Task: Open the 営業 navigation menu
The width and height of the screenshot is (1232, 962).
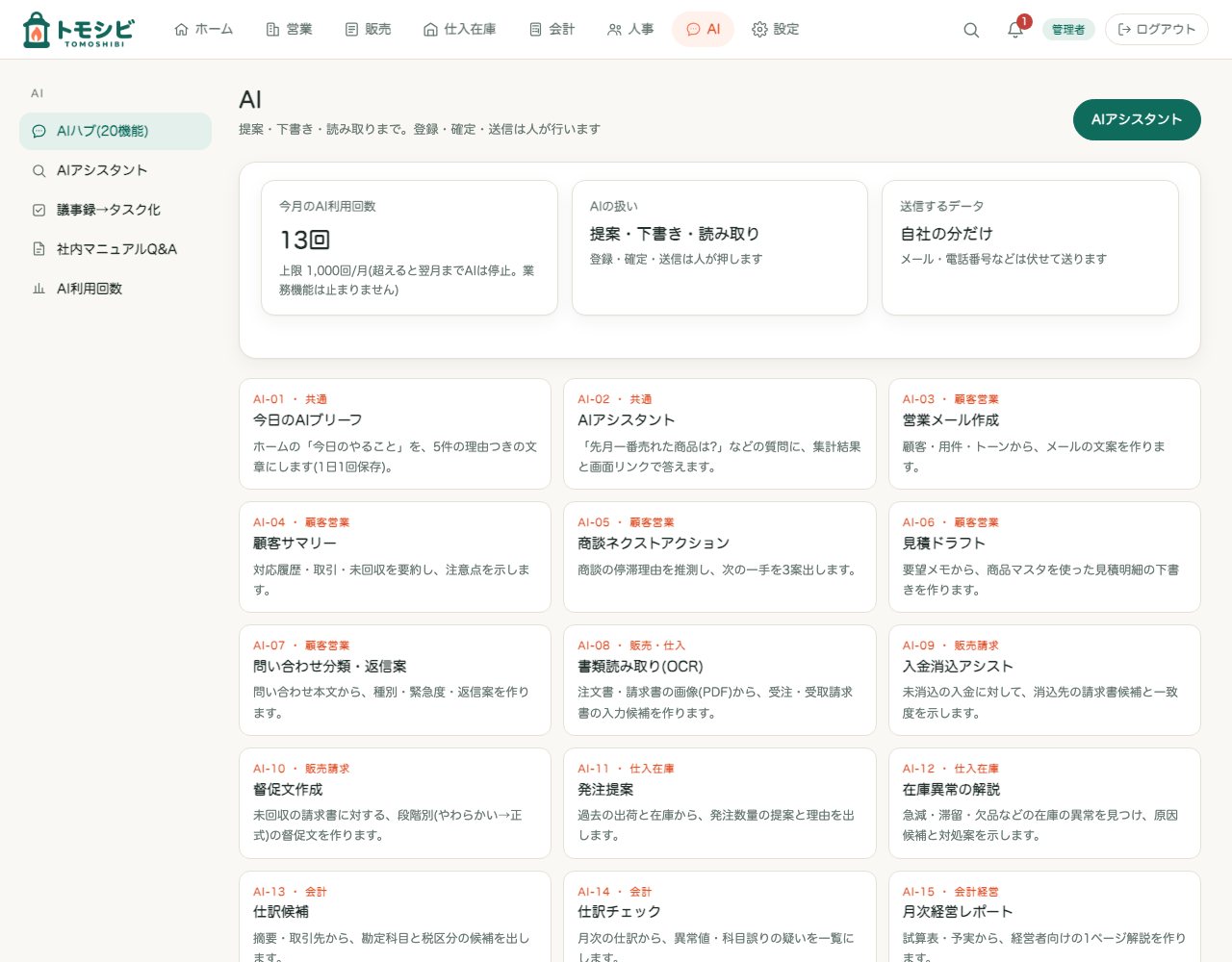Action: 289,30
